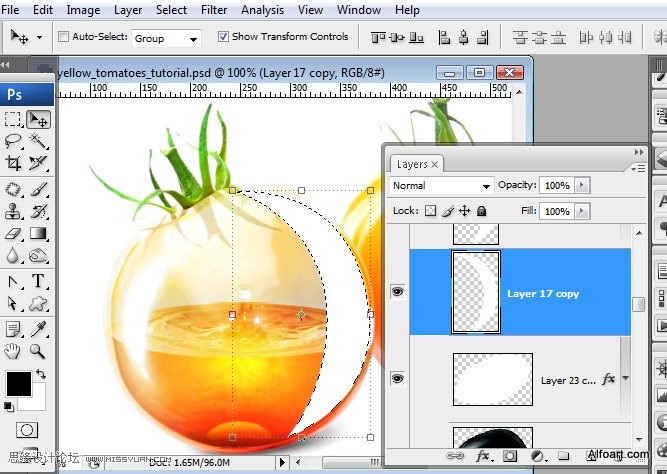The image size is (667, 474).
Task: Hide Layer 17 copy with eye icon
Action: pos(397,291)
